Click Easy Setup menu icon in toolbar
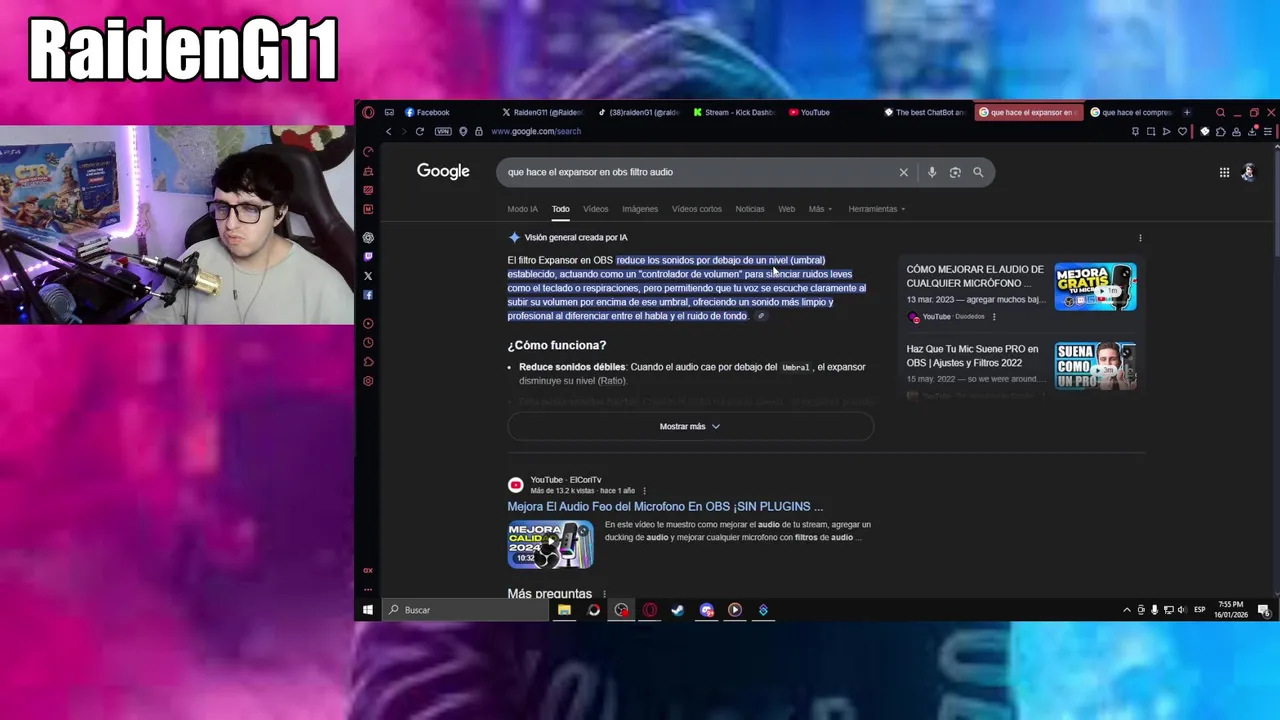This screenshot has height=720, width=1280. pyautogui.click(x=1268, y=131)
